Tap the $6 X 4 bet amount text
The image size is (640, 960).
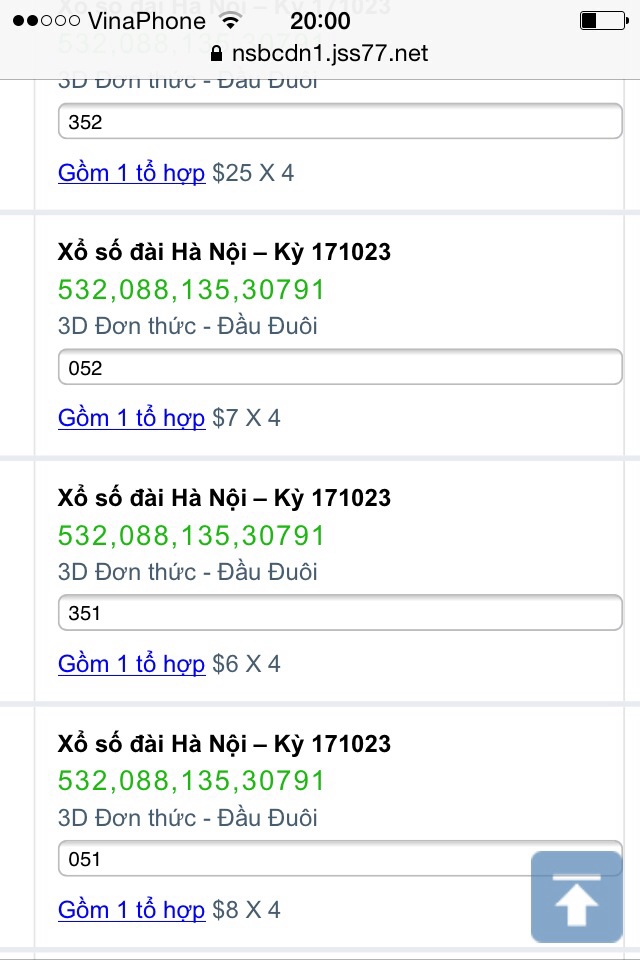pos(246,664)
